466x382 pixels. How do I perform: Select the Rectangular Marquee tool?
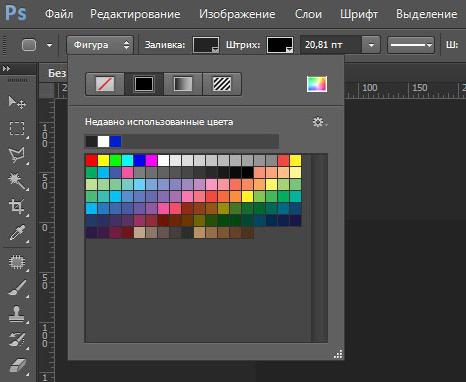click(x=17, y=128)
